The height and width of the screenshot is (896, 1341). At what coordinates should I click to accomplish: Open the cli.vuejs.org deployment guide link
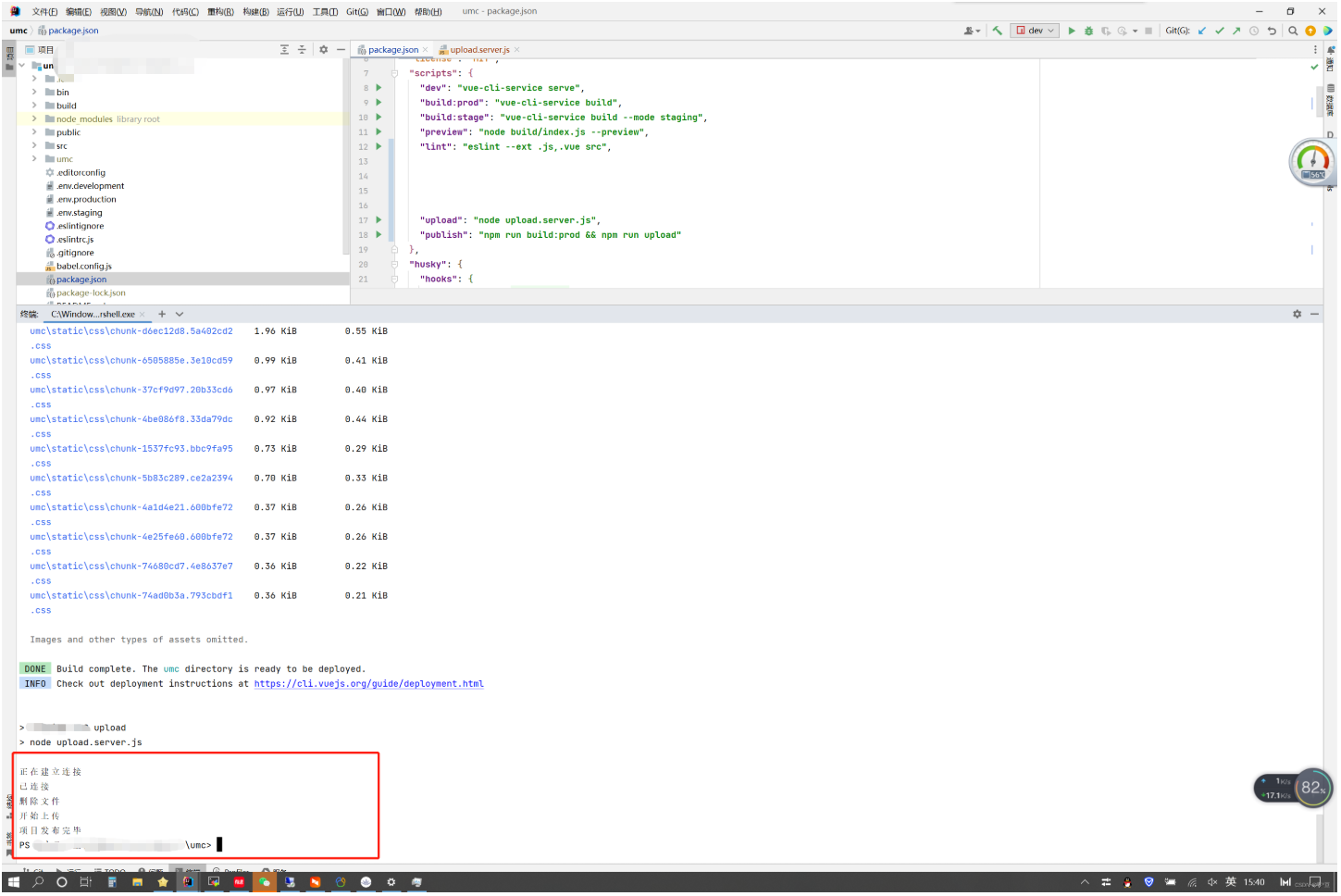(x=368, y=684)
